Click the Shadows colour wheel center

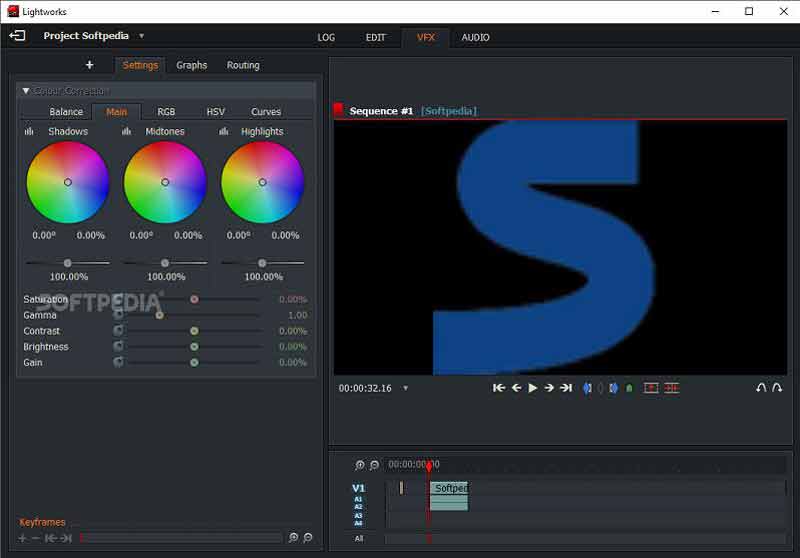(68, 182)
